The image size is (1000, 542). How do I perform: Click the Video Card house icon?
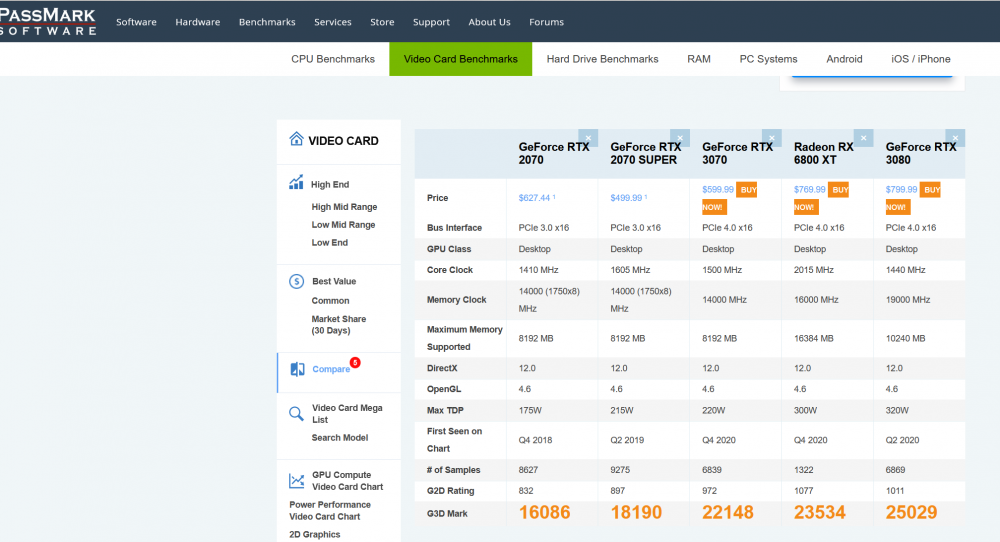coord(296,140)
